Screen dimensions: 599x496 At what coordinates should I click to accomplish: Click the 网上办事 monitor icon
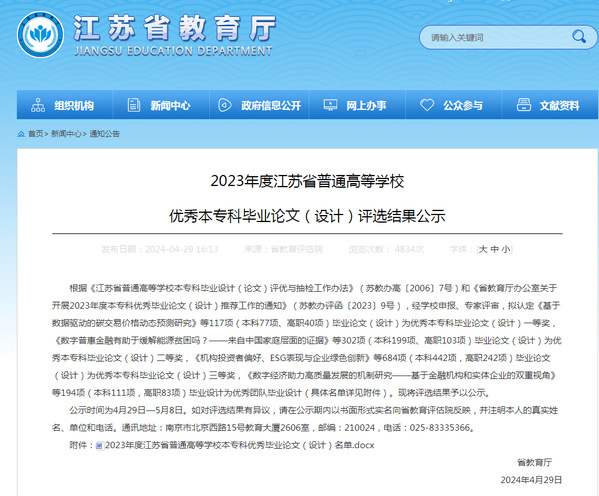tap(330, 105)
